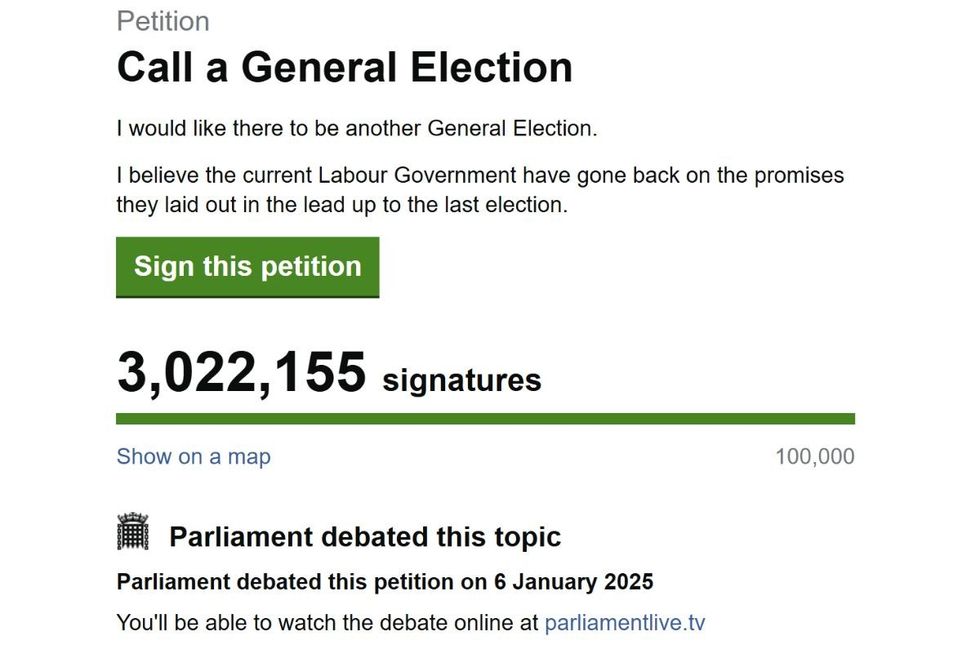Select the Petition page label
This screenshot has height=653, width=980.
pyautogui.click(x=163, y=20)
